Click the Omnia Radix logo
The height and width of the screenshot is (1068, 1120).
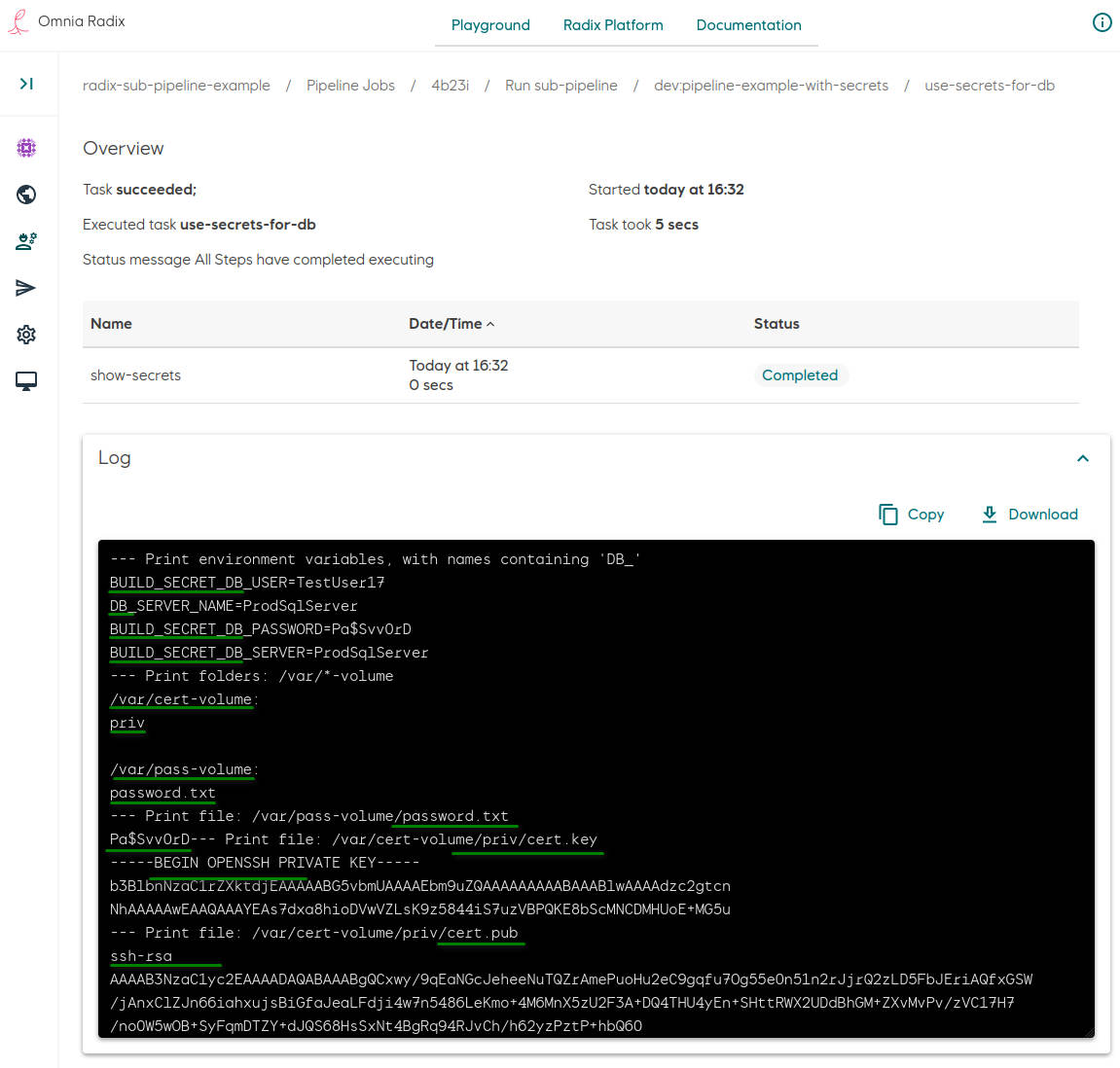[66, 20]
